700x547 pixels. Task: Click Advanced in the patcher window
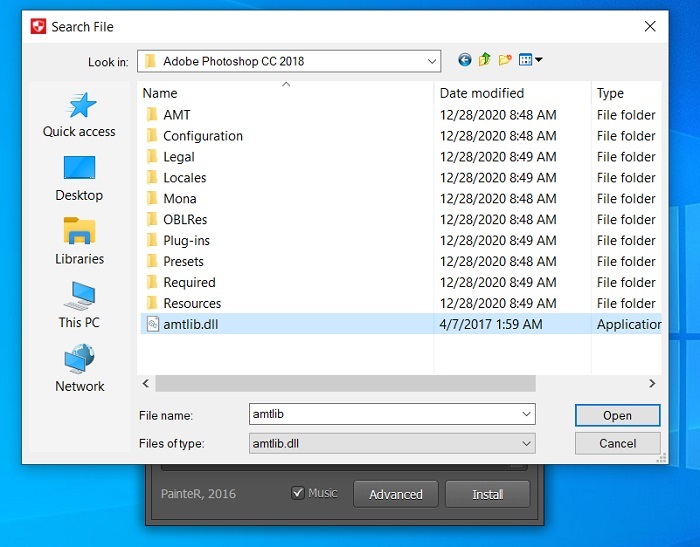pyautogui.click(x=396, y=494)
